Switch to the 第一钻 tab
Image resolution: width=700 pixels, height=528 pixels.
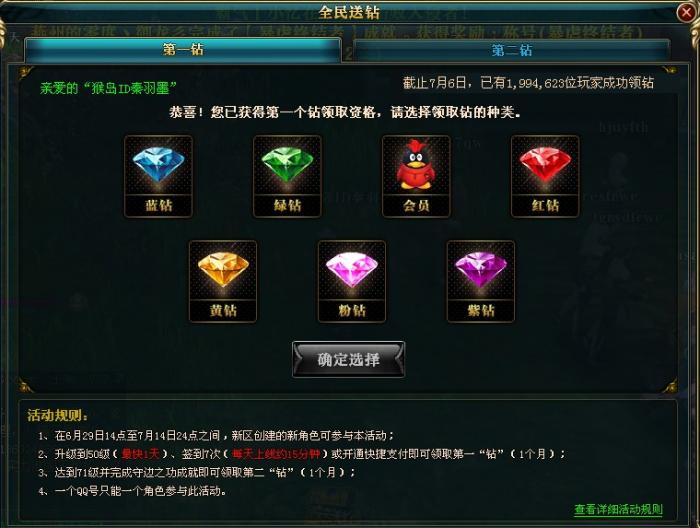[x=183, y=50]
